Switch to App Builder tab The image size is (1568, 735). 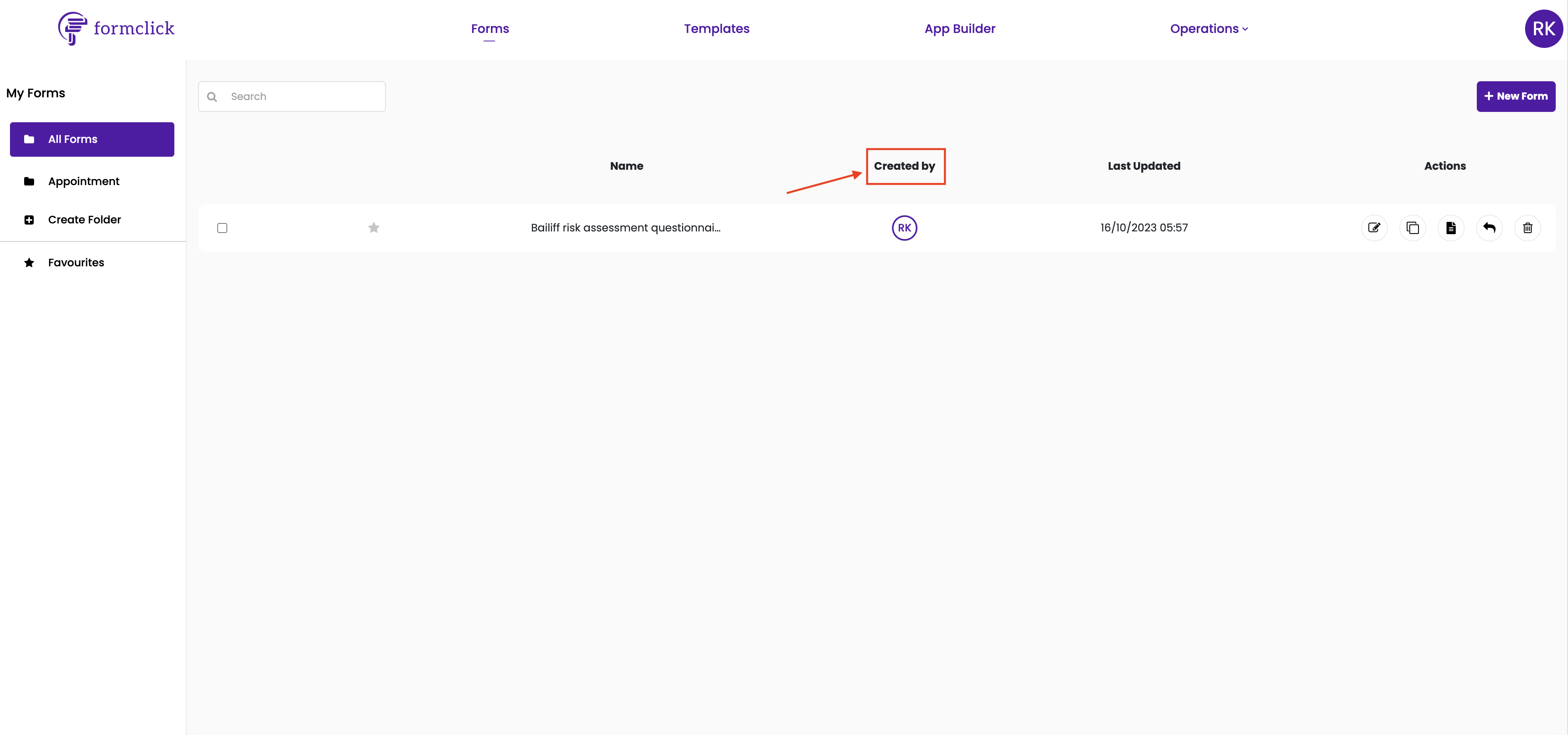[959, 29]
